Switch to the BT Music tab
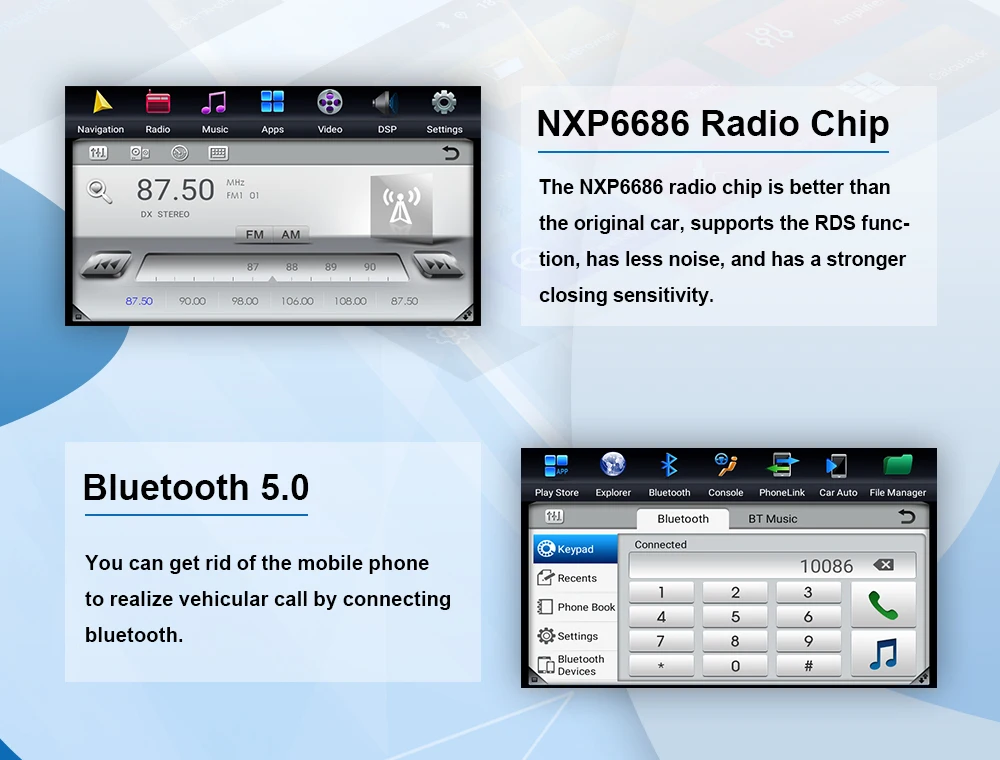Image resolution: width=1000 pixels, height=760 pixels. click(772, 518)
